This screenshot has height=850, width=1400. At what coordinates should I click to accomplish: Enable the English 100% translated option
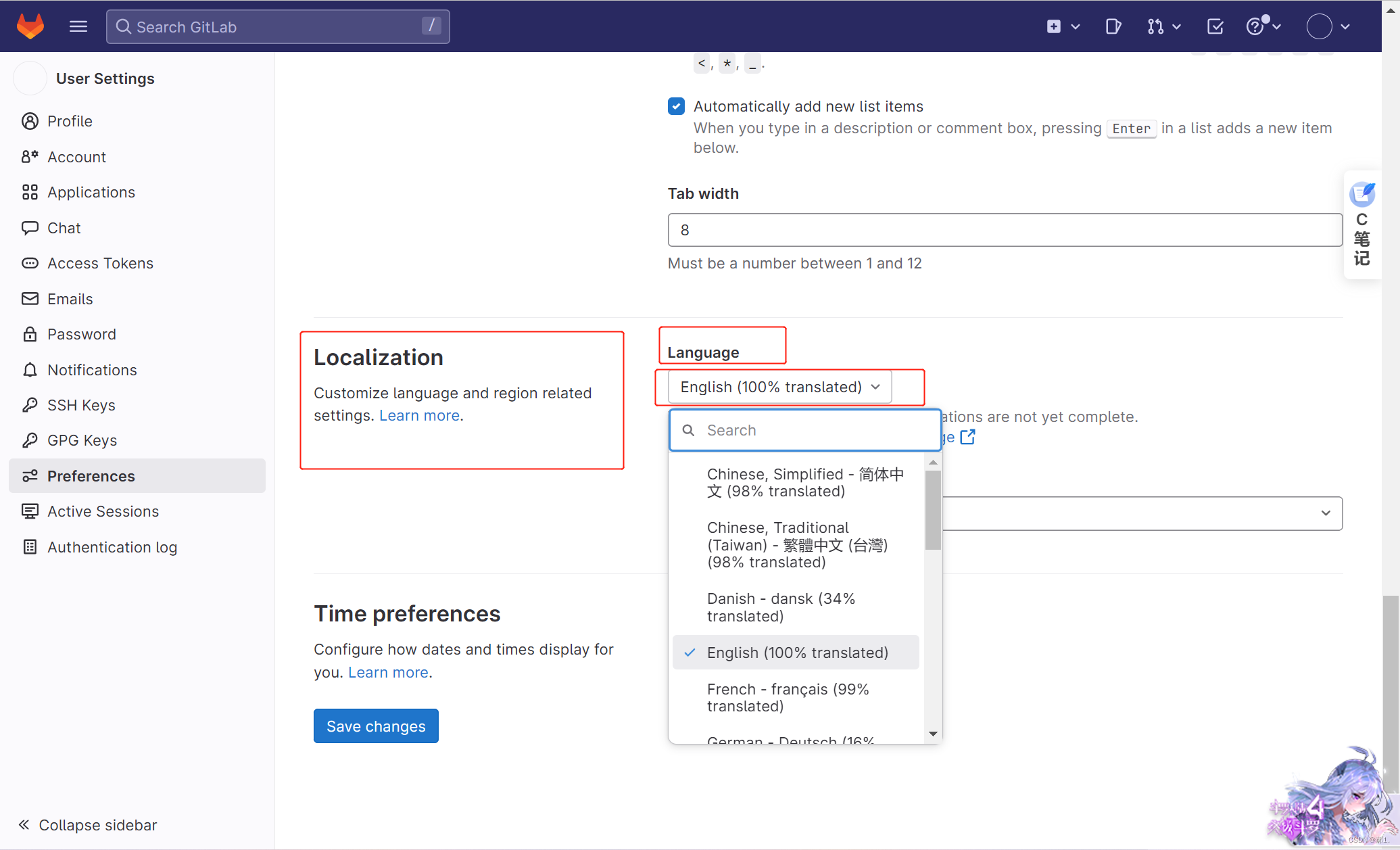click(797, 652)
